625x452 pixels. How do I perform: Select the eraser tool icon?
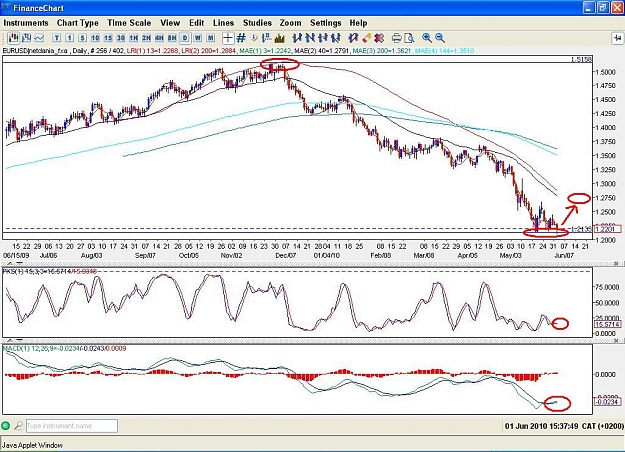(x=366, y=38)
